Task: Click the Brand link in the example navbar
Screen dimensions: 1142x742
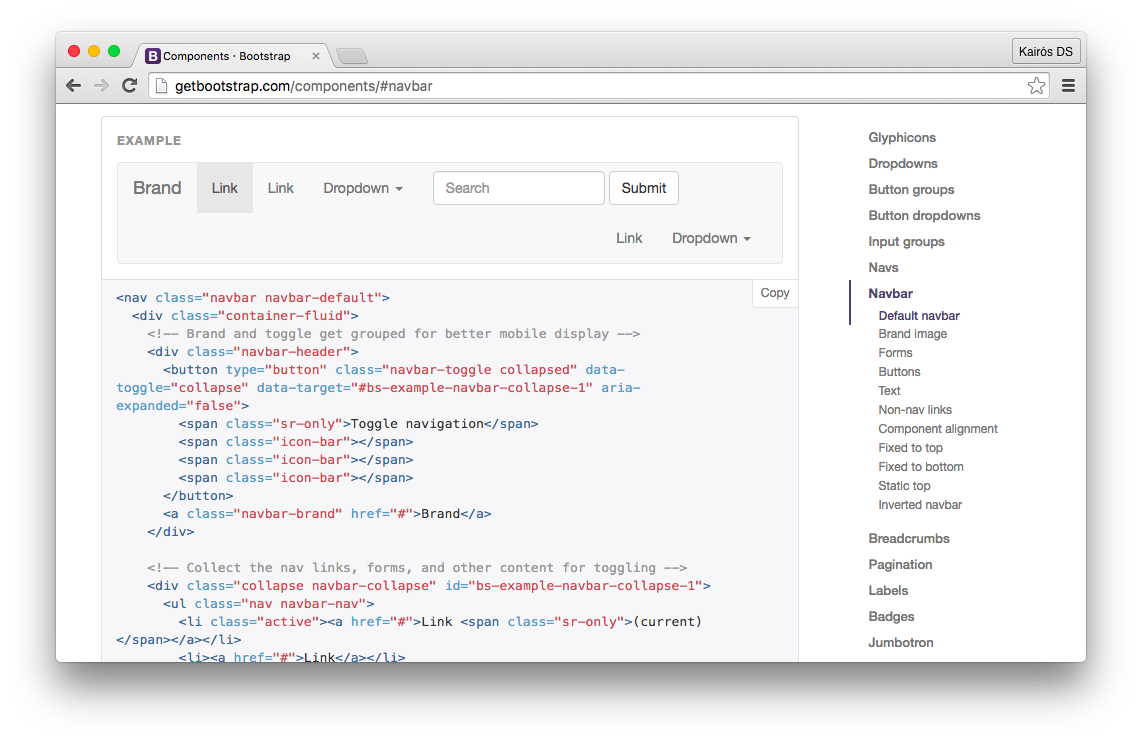Action: 157,188
